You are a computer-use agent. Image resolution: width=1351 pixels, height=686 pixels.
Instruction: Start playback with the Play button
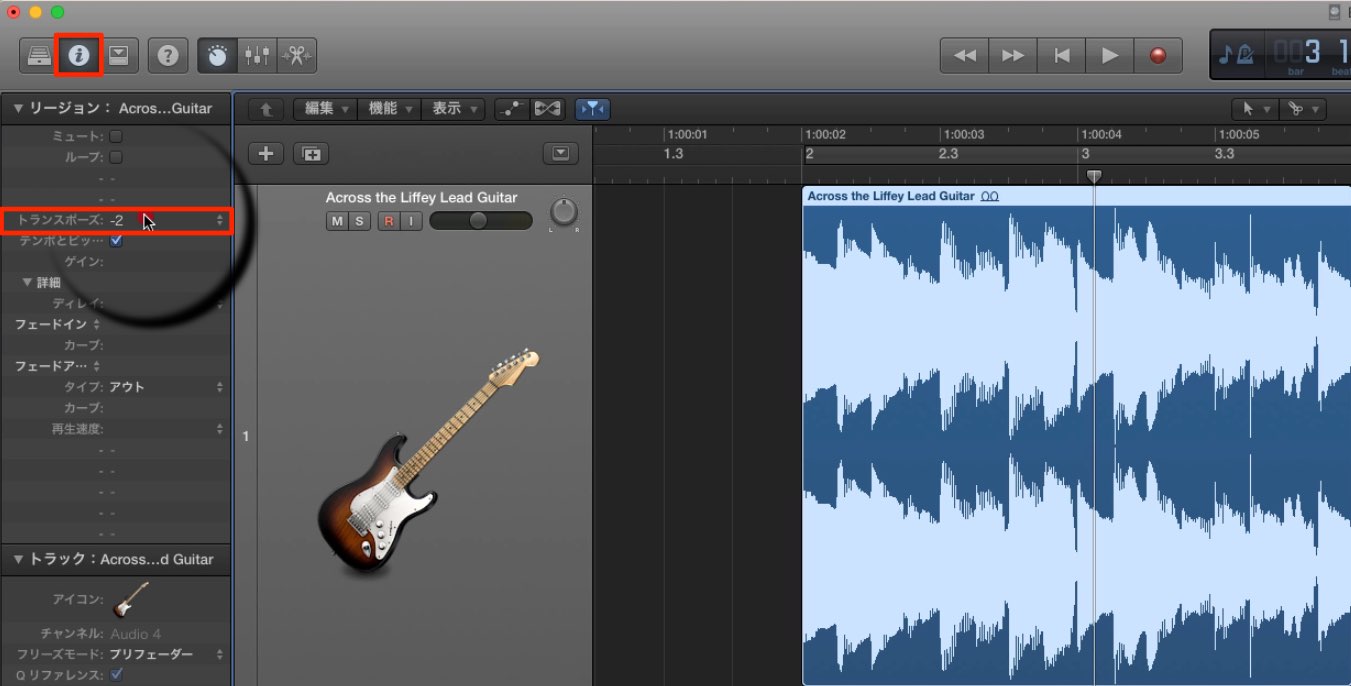[1109, 56]
